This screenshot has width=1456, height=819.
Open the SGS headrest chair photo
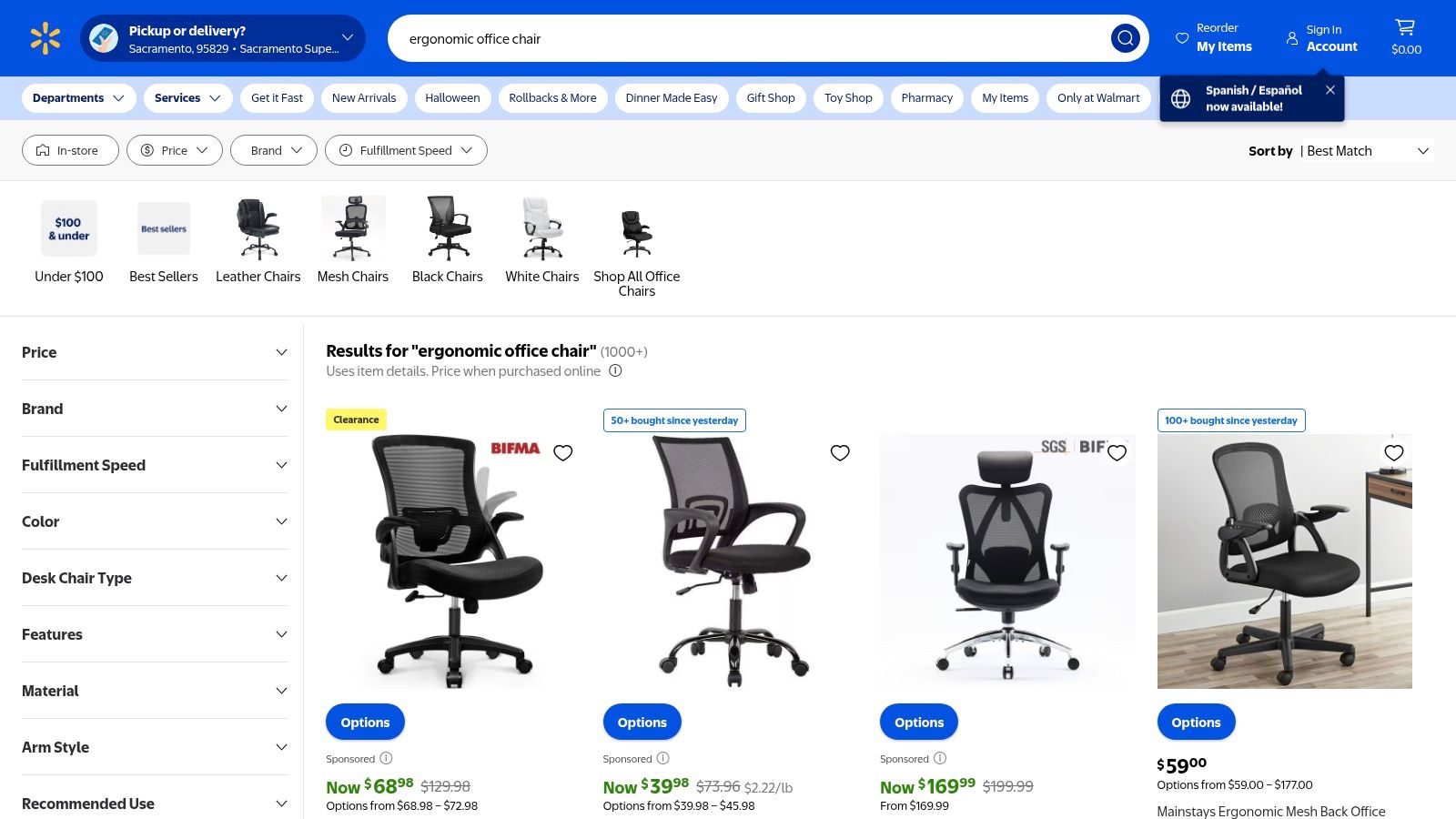pyautogui.click(x=1007, y=561)
